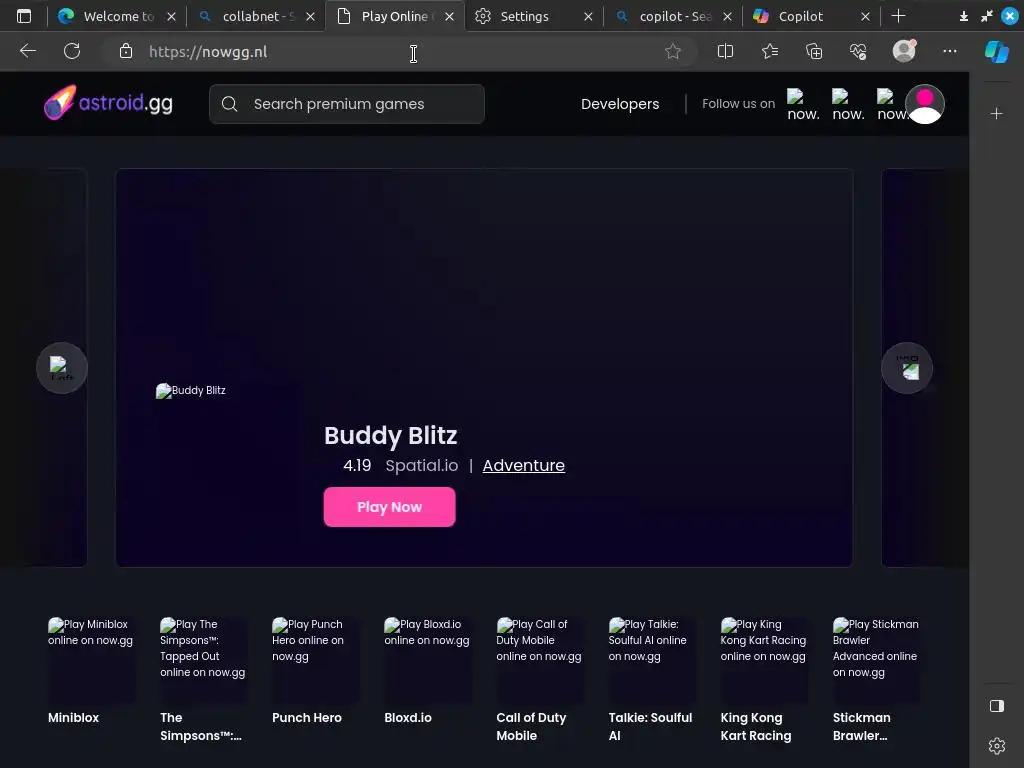Click the Punch Hero title text
1024x768 pixels.
pos(307,717)
